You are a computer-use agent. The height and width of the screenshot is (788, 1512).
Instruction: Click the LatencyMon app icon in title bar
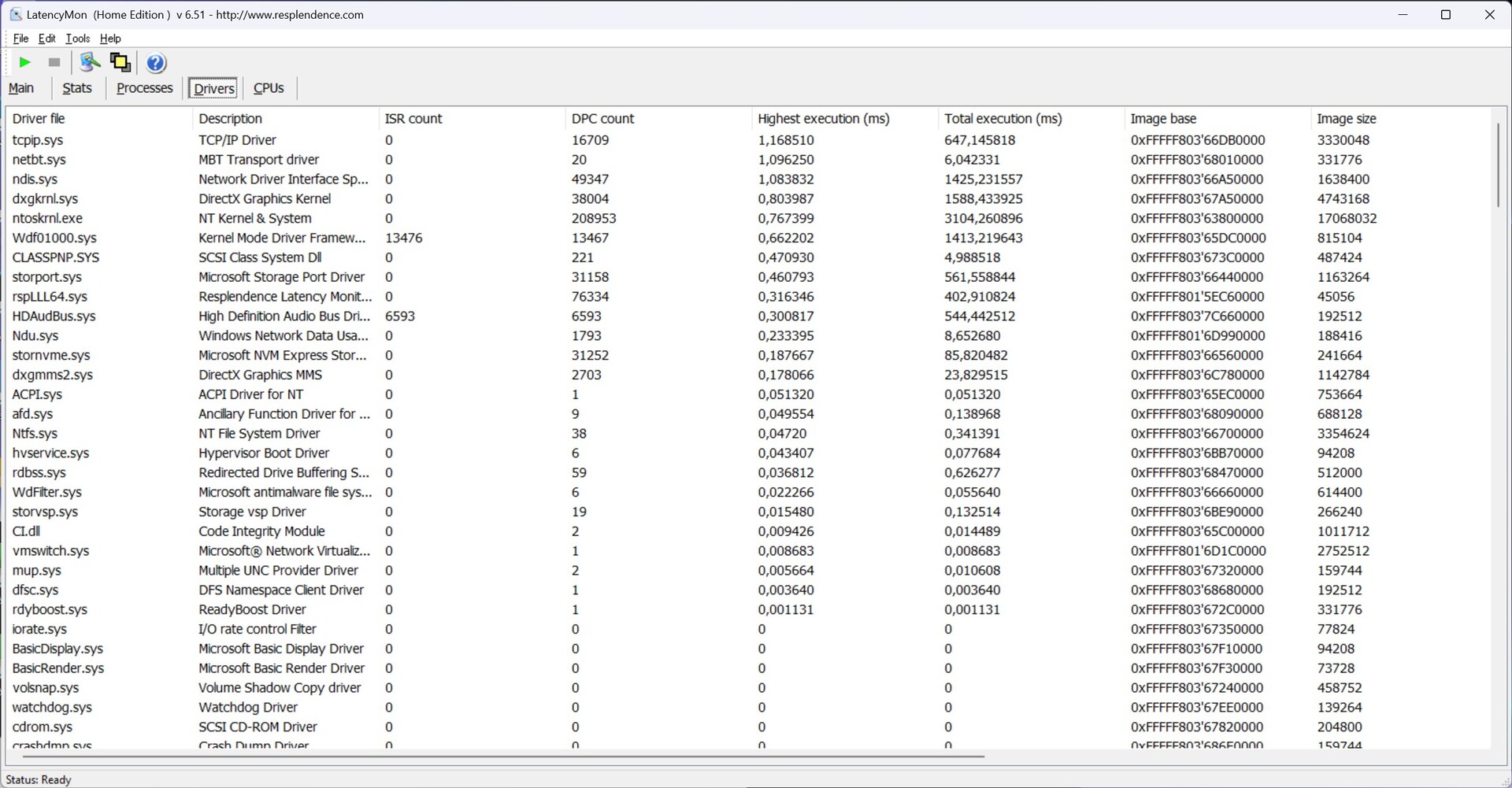tap(15, 14)
